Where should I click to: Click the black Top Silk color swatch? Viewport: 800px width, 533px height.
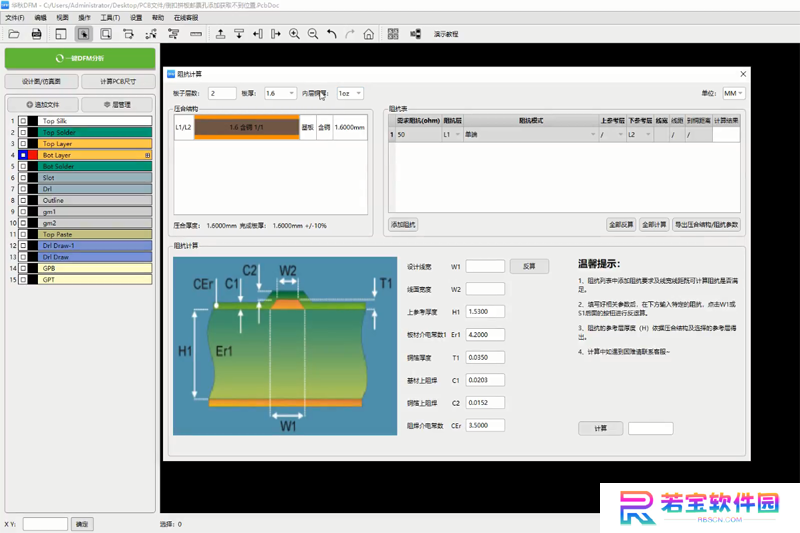33,121
